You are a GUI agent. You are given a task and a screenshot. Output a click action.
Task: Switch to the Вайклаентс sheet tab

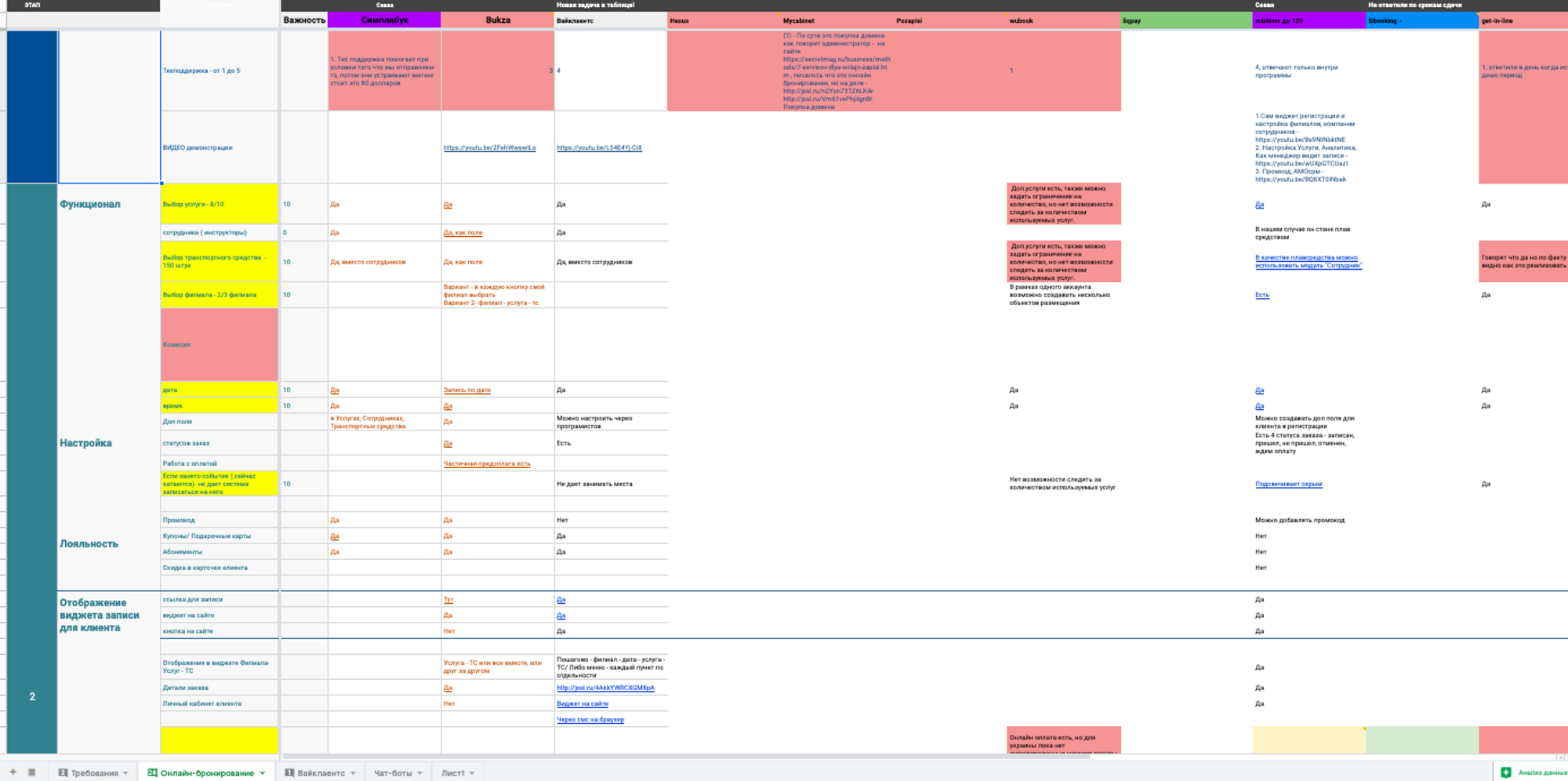pyautogui.click(x=321, y=773)
